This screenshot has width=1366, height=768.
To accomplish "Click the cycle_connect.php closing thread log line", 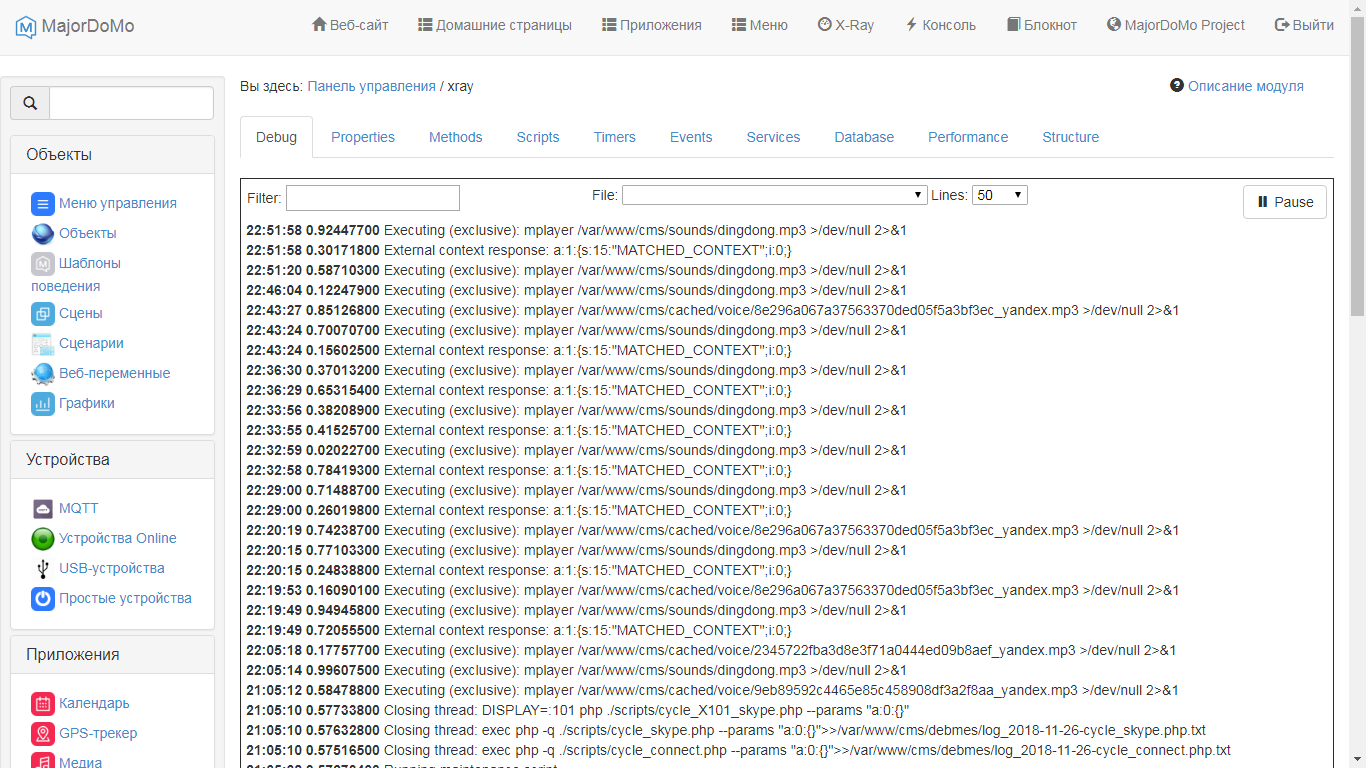I will (739, 750).
